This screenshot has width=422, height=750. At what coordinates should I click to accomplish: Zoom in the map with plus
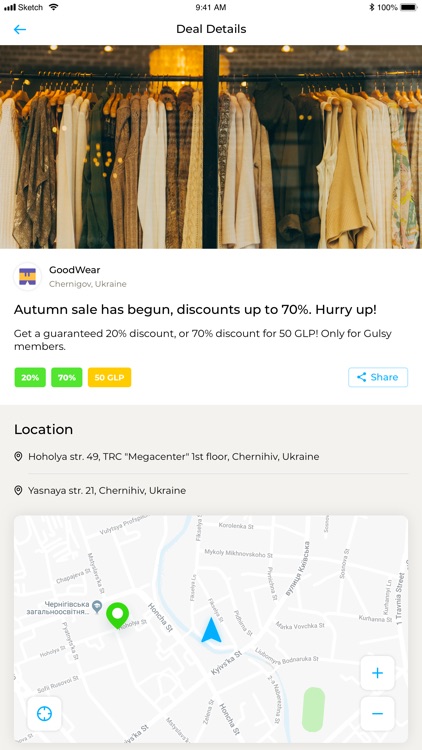[x=378, y=673]
